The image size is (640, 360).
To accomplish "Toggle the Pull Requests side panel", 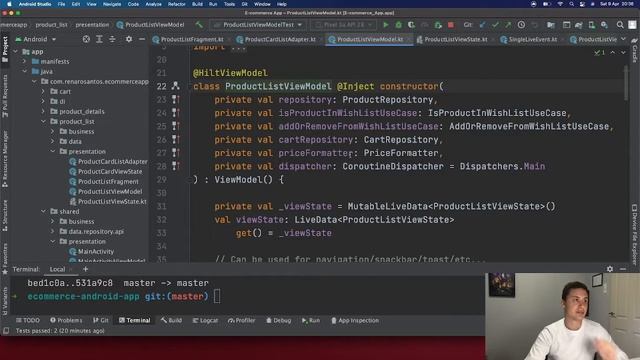I will 5,96.
